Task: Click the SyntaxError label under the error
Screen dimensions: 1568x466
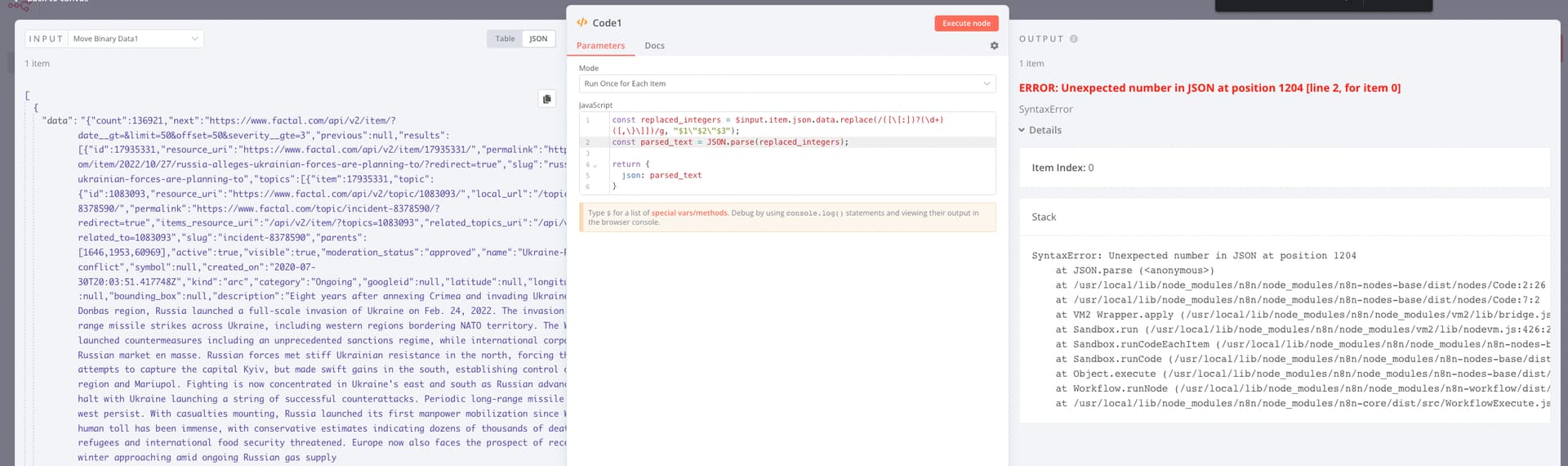Action: (1045, 109)
